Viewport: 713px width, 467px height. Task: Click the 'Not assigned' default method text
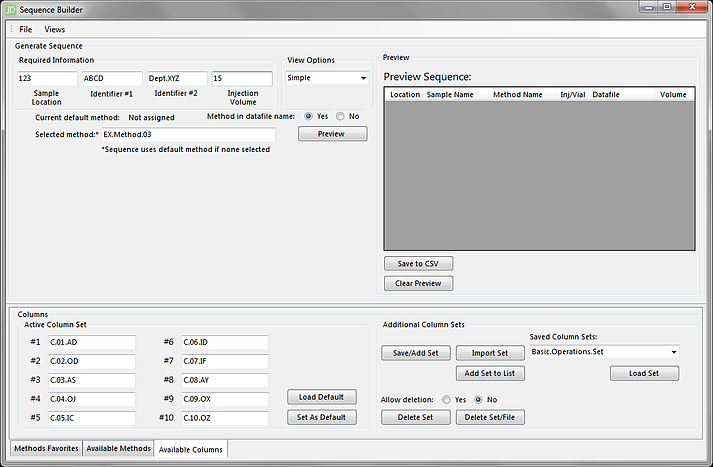[x=151, y=118]
